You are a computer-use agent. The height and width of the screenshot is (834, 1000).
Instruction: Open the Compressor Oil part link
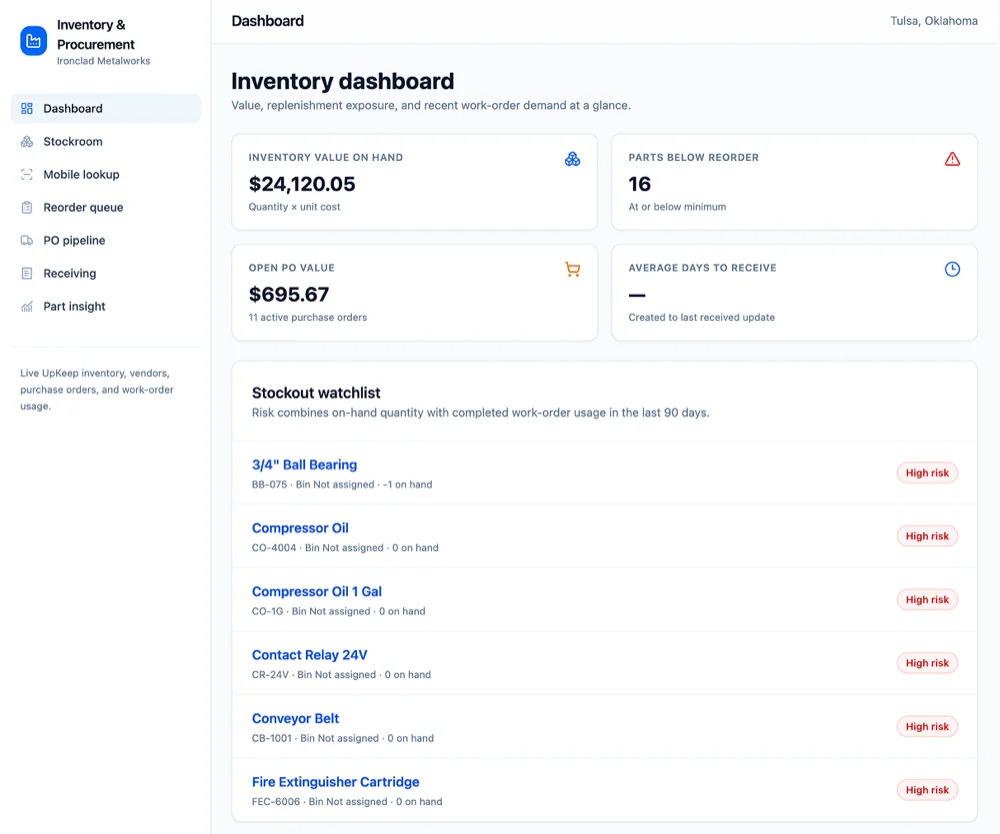(300, 528)
